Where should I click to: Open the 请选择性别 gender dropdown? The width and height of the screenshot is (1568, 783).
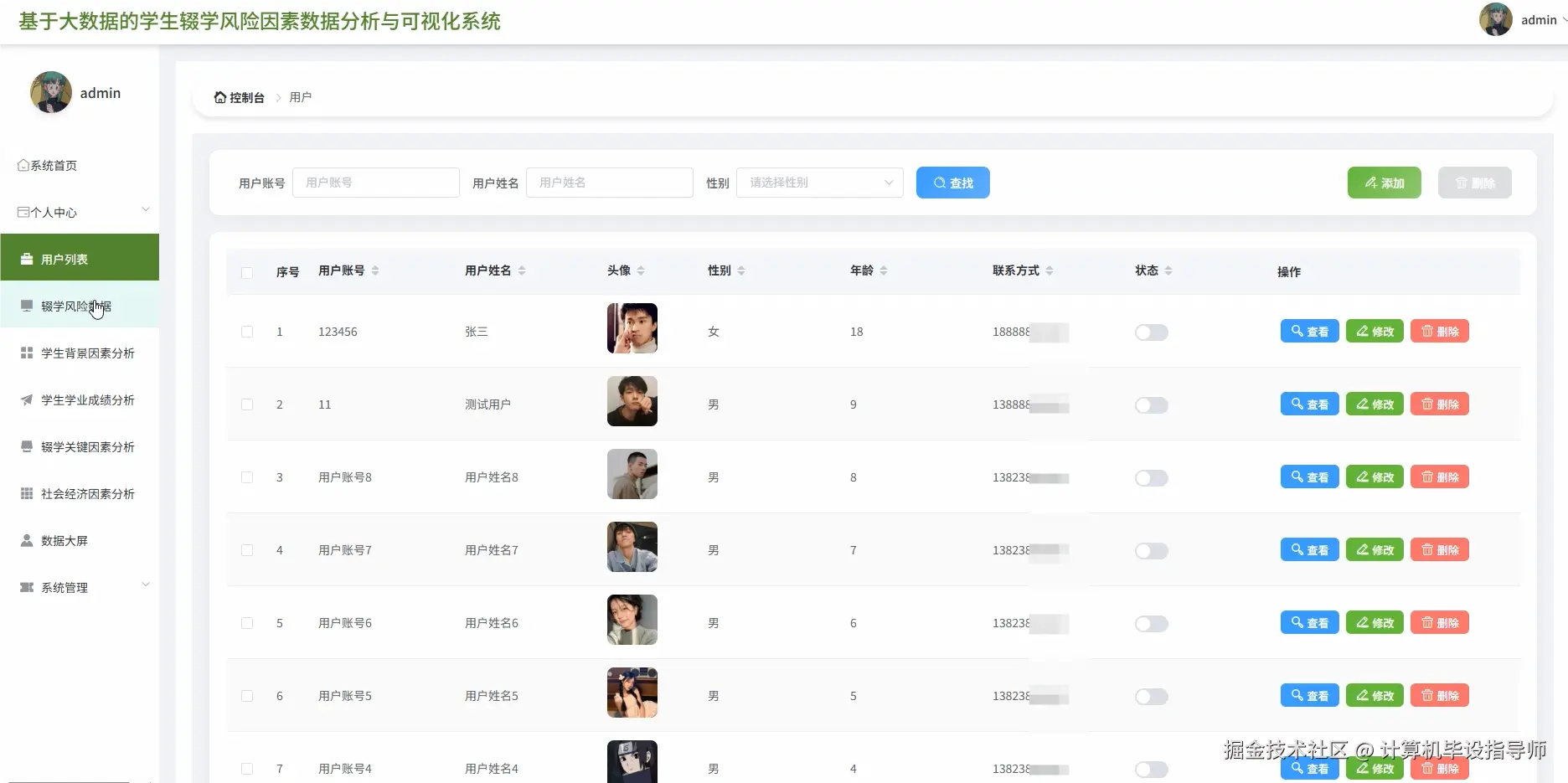pos(820,183)
